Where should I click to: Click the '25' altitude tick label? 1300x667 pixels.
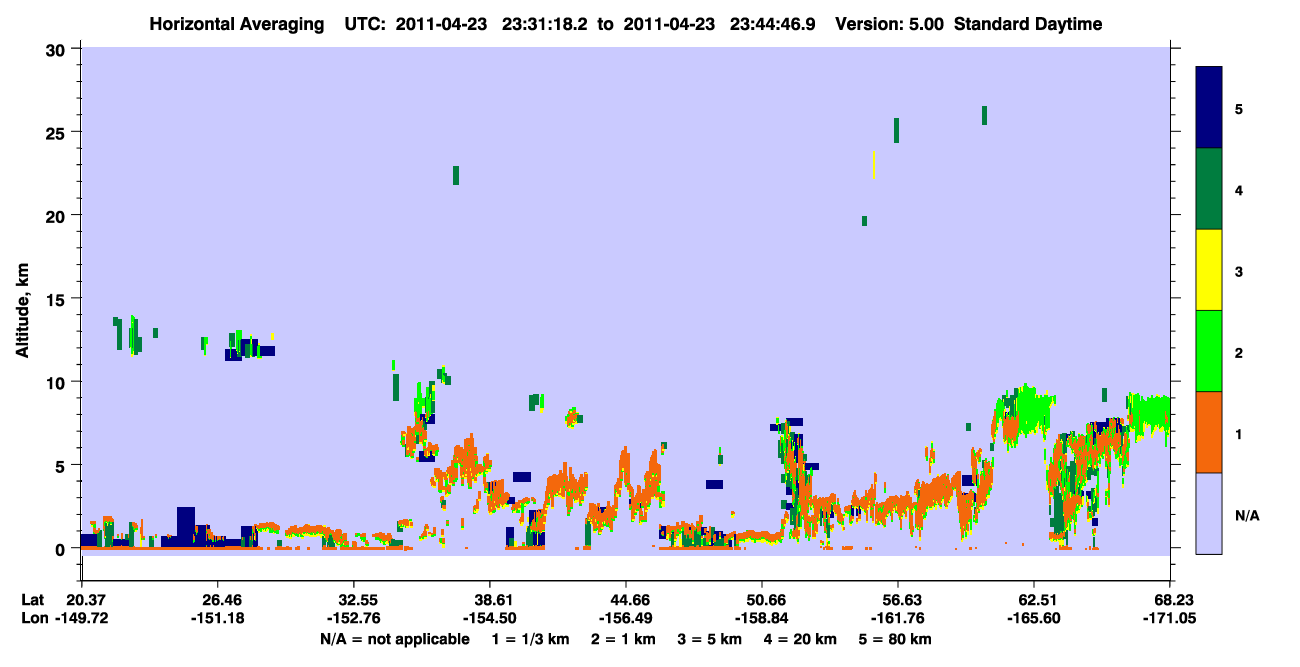(57, 132)
